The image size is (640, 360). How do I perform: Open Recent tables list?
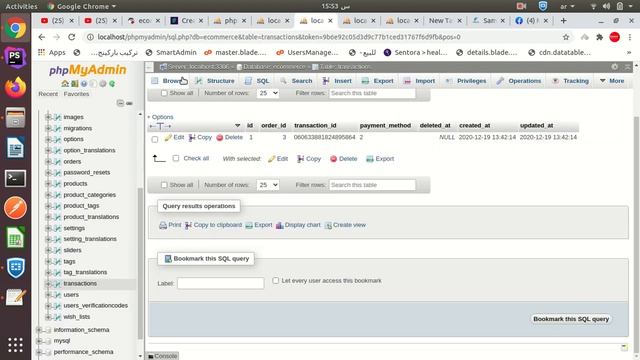pos(48,94)
